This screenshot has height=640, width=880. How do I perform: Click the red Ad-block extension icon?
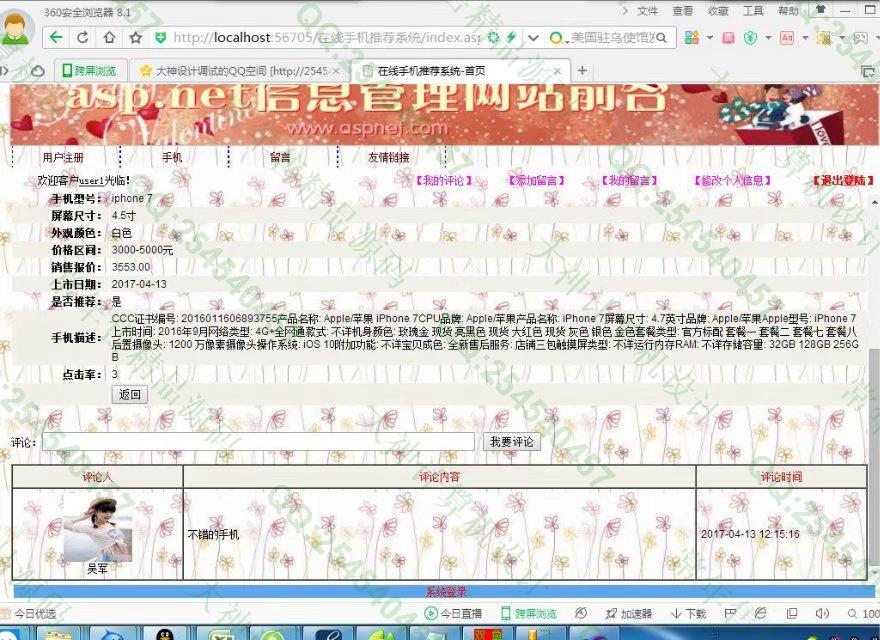point(787,38)
